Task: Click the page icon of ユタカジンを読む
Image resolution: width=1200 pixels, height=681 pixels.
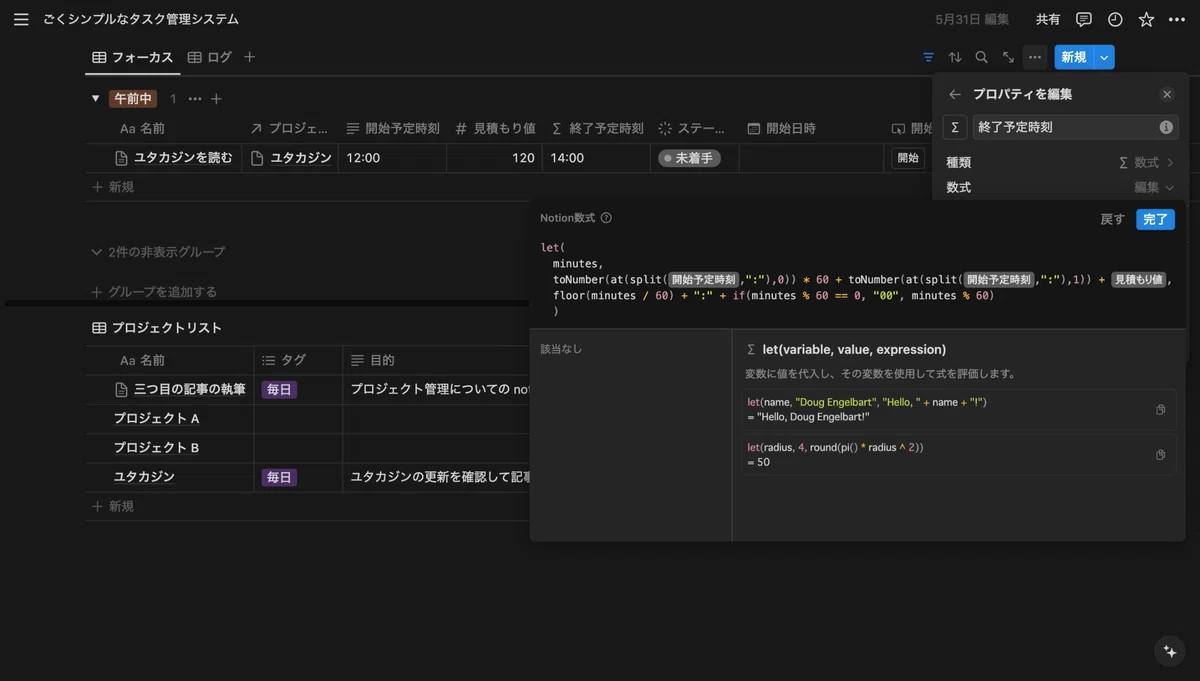Action: 122,158
